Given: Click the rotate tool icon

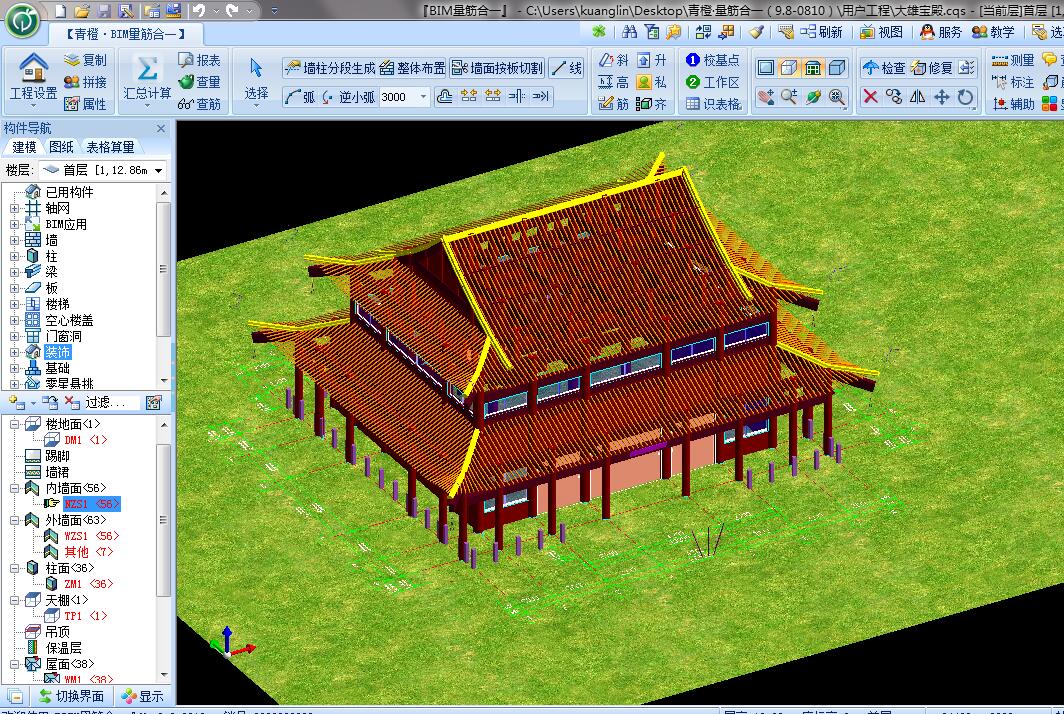Looking at the screenshot, I should (966, 97).
